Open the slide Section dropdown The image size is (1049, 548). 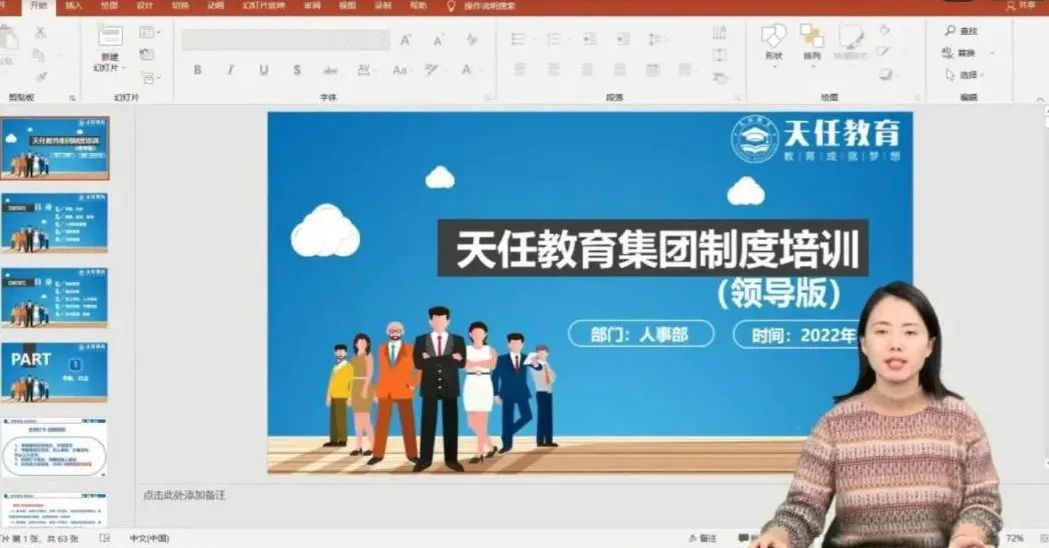click(x=149, y=78)
